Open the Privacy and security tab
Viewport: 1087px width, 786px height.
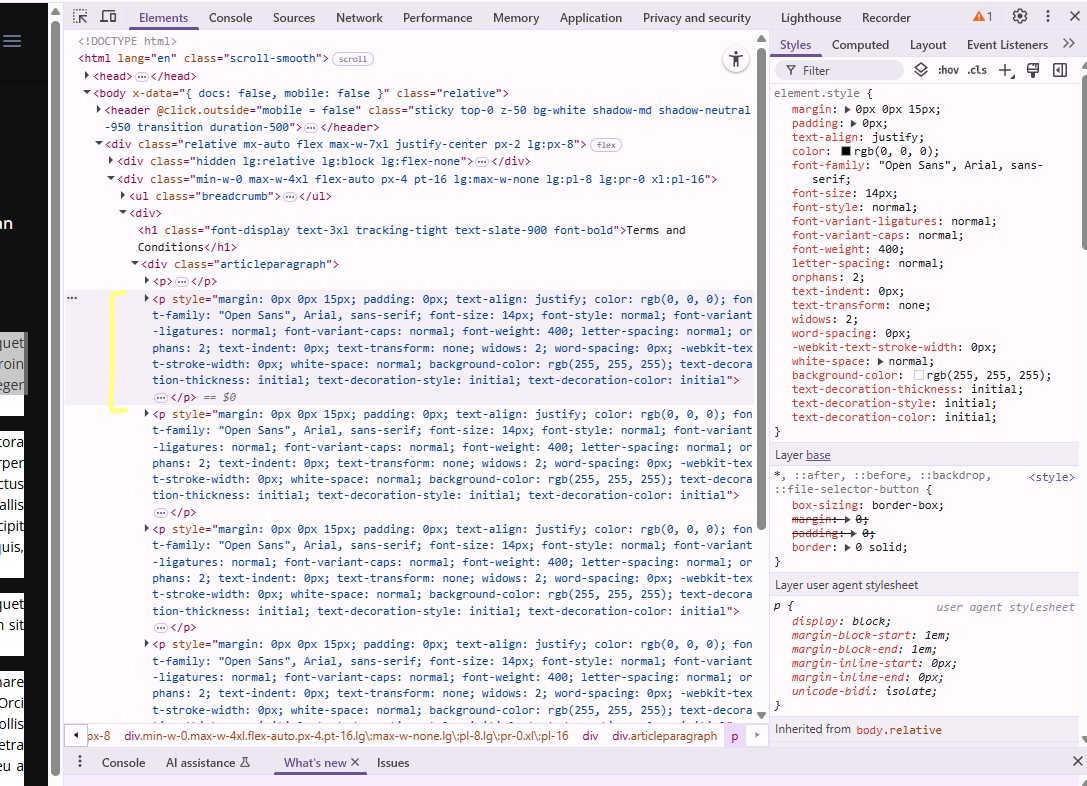pyautogui.click(x=697, y=17)
